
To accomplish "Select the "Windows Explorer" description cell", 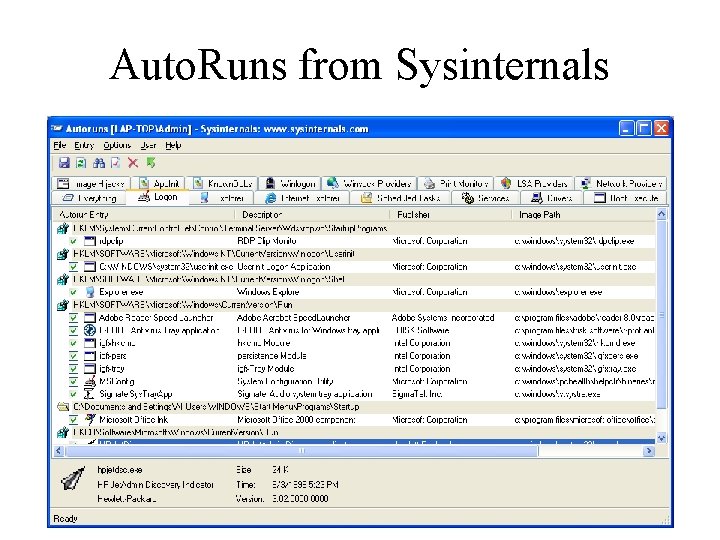I will [268, 292].
